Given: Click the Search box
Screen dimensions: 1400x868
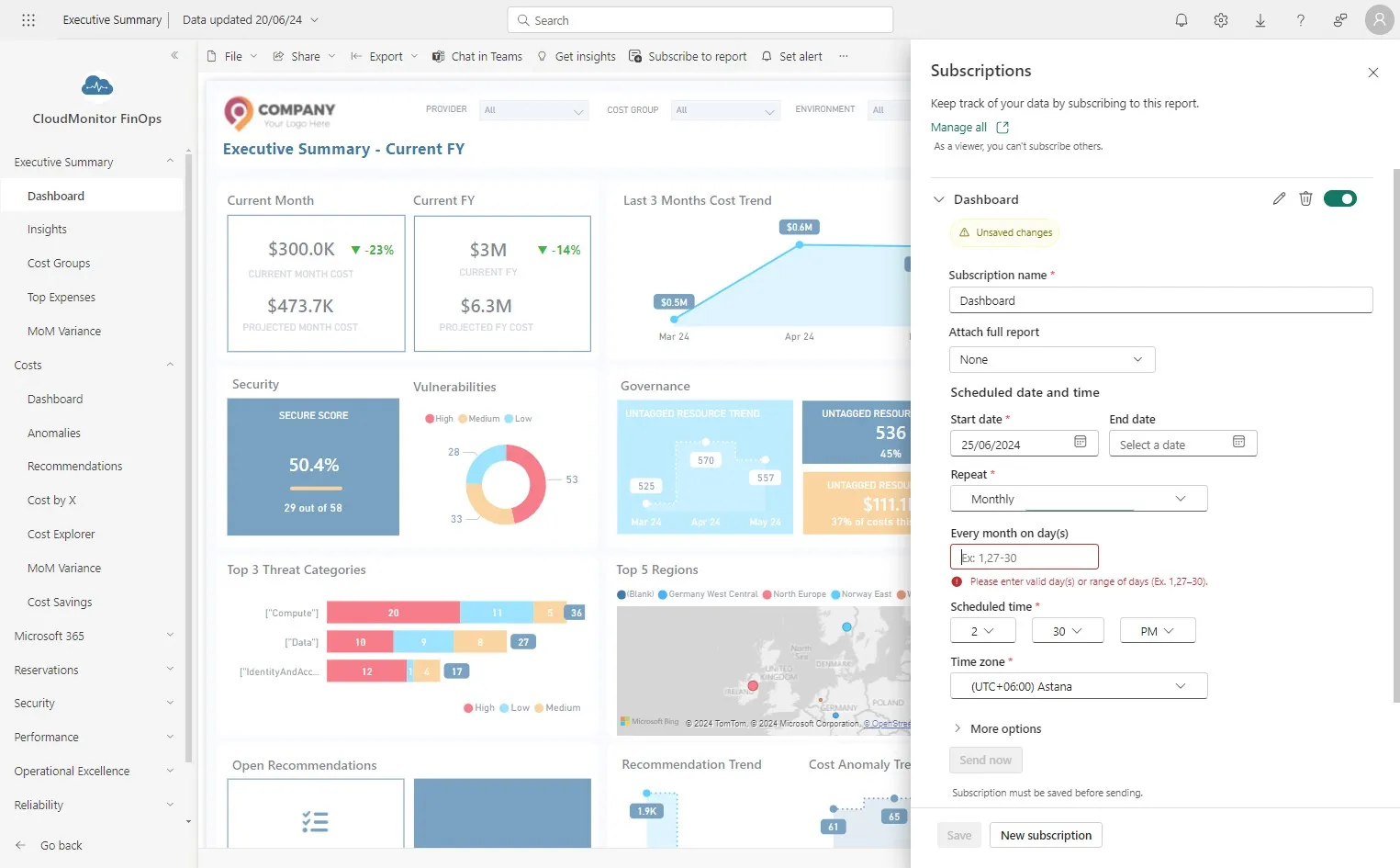Looking at the screenshot, I should [700, 20].
